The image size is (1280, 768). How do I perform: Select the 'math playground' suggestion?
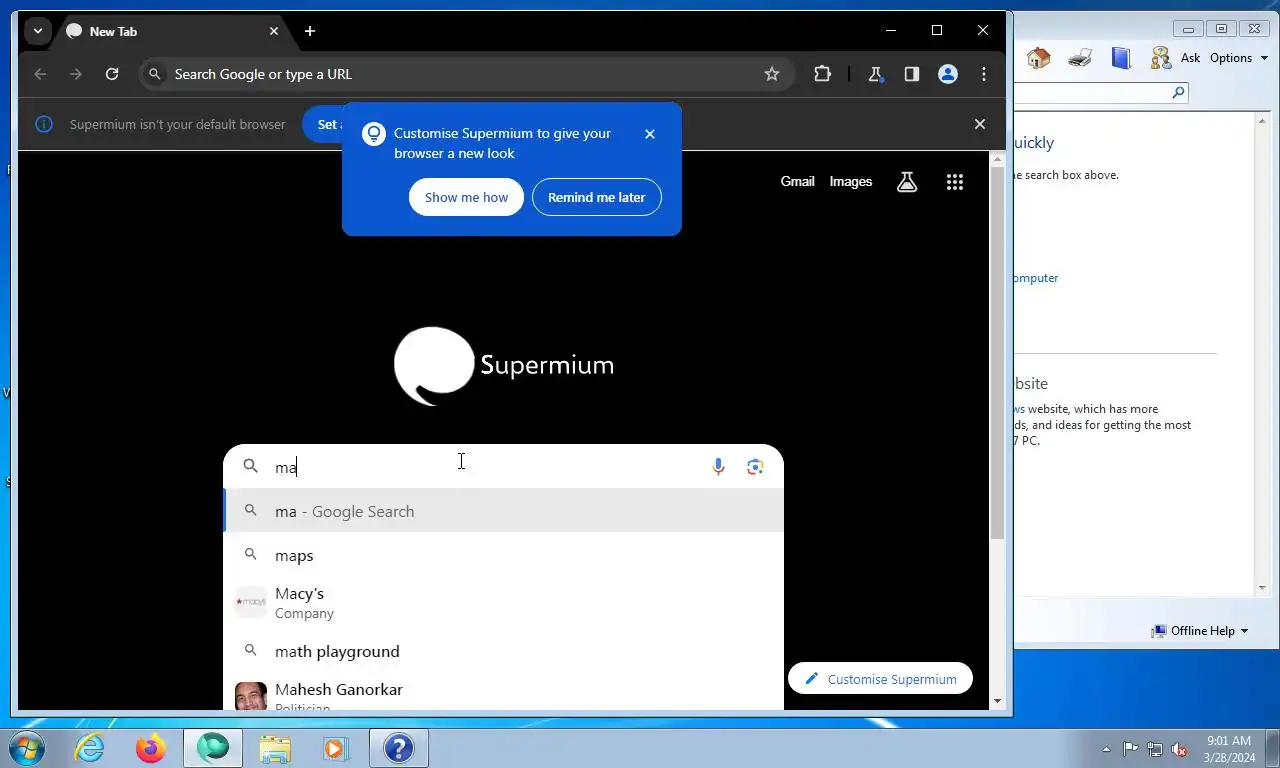pos(503,651)
